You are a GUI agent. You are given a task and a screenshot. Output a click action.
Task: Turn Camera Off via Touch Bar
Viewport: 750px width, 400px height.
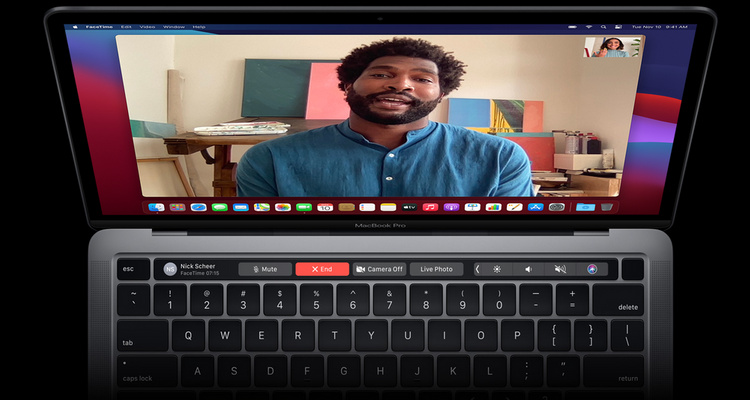point(379,269)
